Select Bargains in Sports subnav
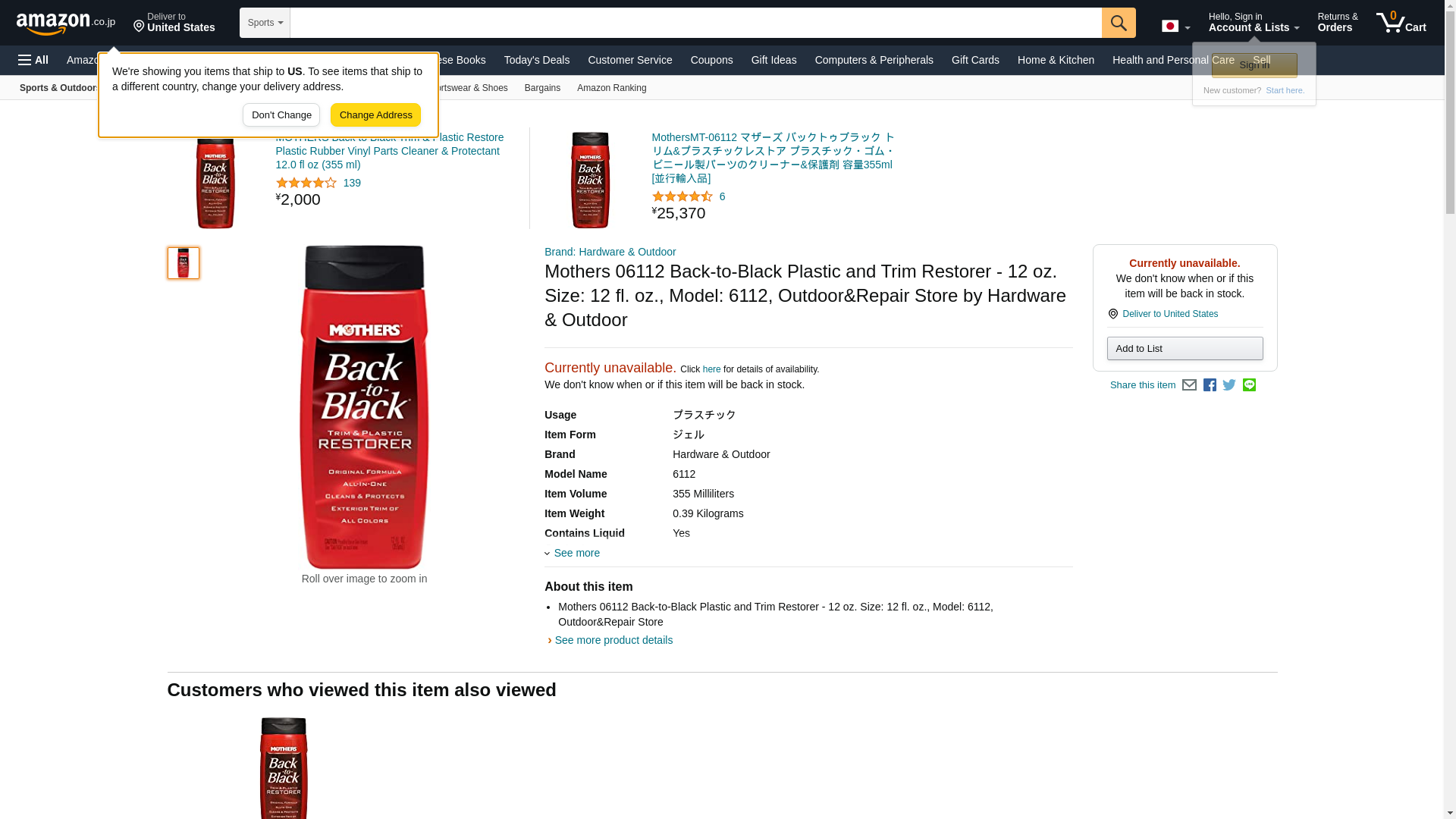Image resolution: width=1456 pixels, height=819 pixels. coord(542,88)
